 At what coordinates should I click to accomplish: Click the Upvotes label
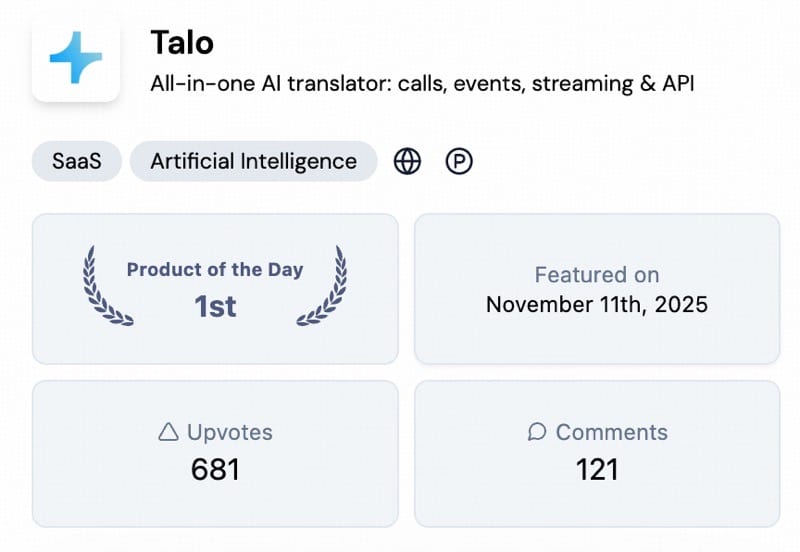[230, 432]
